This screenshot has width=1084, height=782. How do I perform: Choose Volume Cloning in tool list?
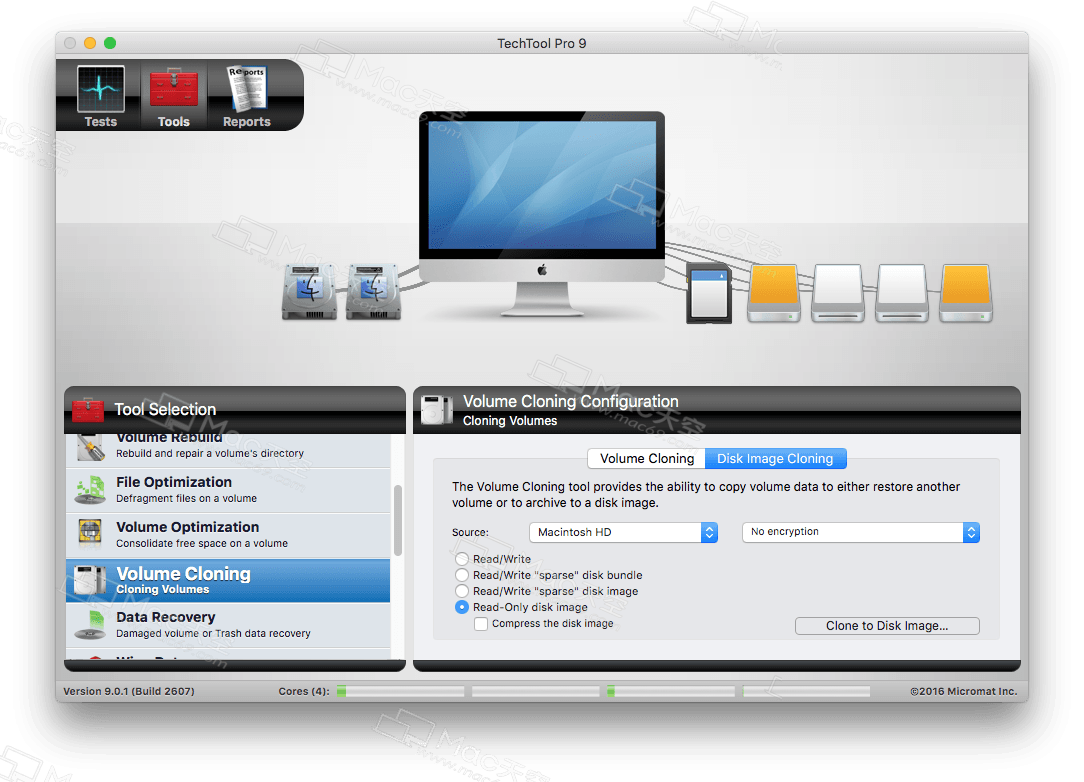click(x=228, y=580)
